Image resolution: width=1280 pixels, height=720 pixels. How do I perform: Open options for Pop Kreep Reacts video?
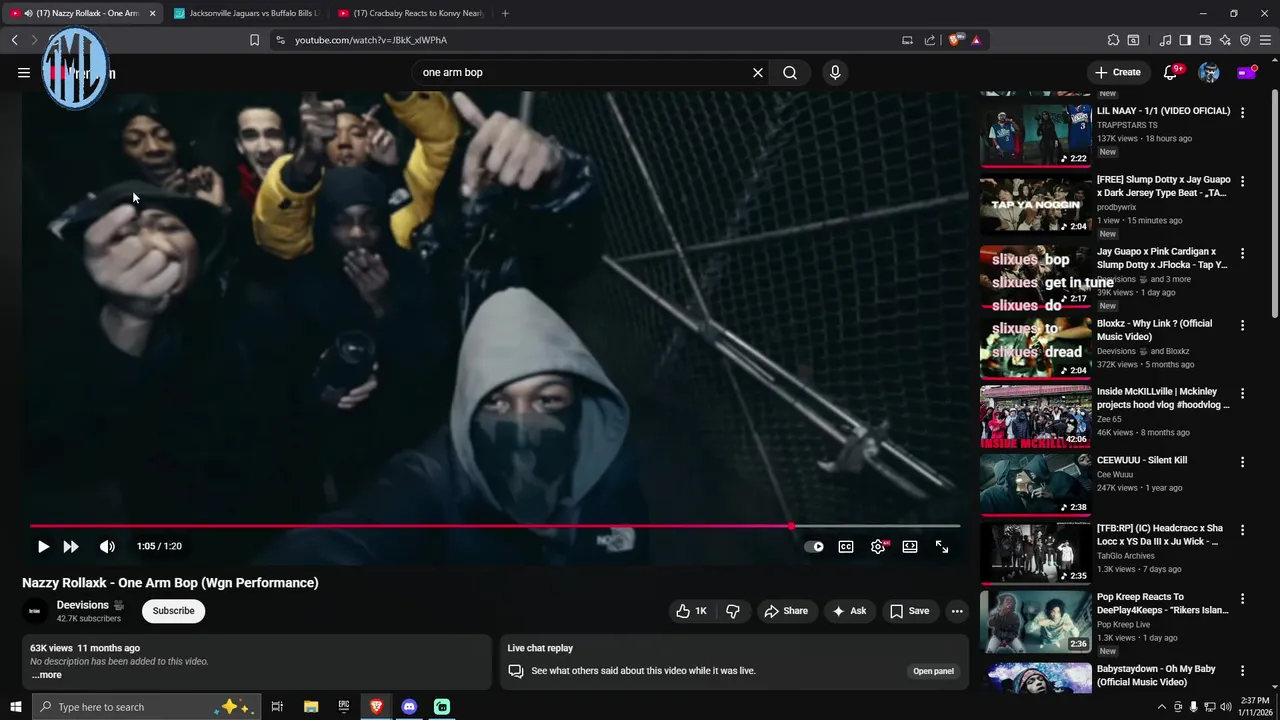[1242, 598]
